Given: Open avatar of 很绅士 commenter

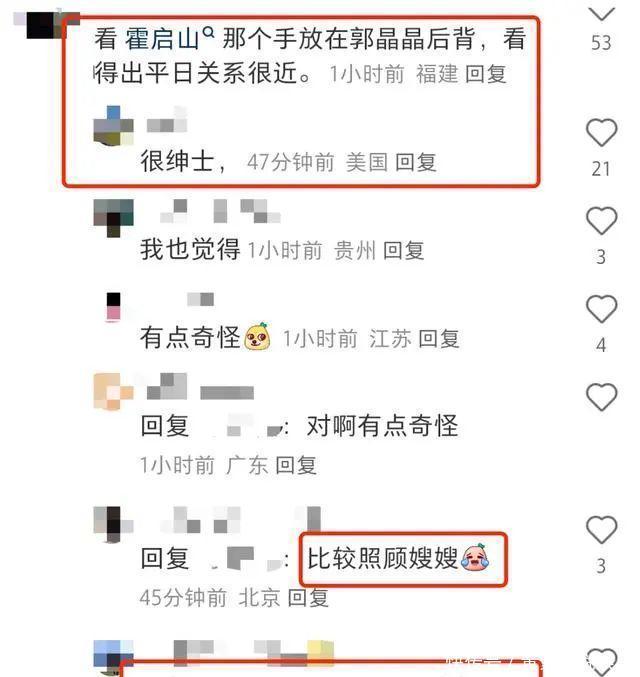Looking at the screenshot, I should [114, 126].
